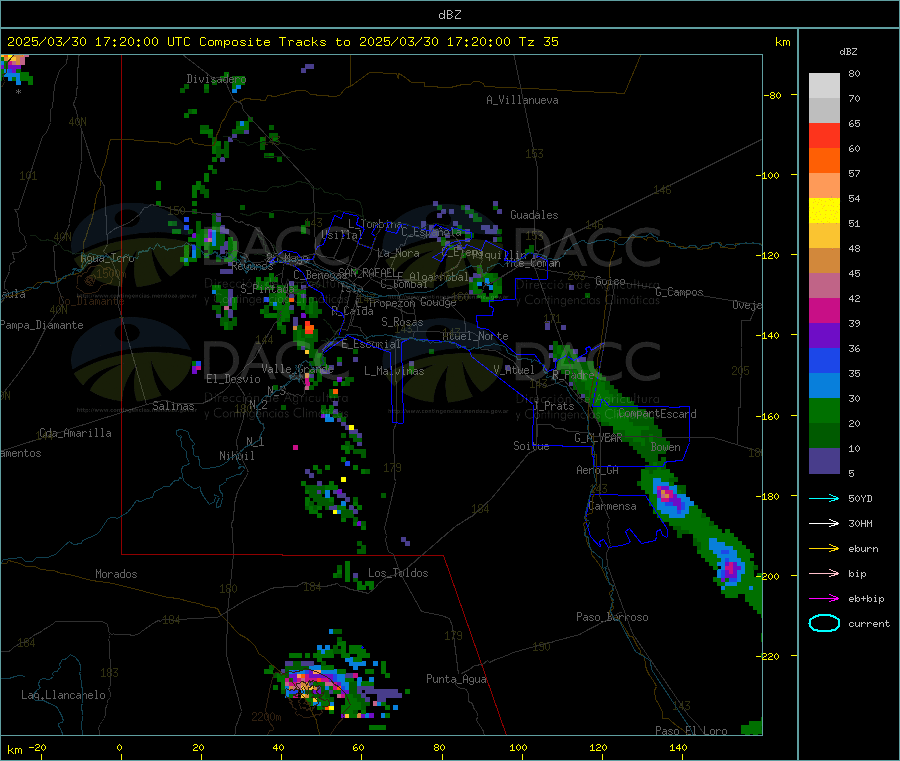Click the Salinas map label
The image size is (900, 761).
click(173, 406)
